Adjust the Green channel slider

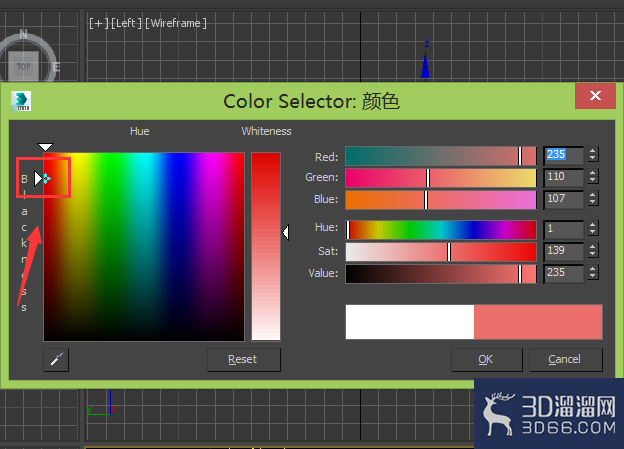pyautogui.click(x=441, y=178)
